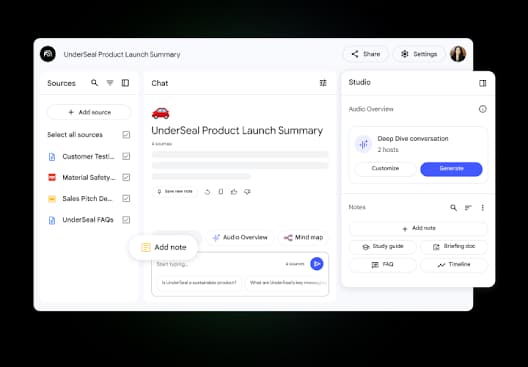The width and height of the screenshot is (528, 367).
Task: Click the Deep Dive audio waveform icon
Action: click(363, 144)
